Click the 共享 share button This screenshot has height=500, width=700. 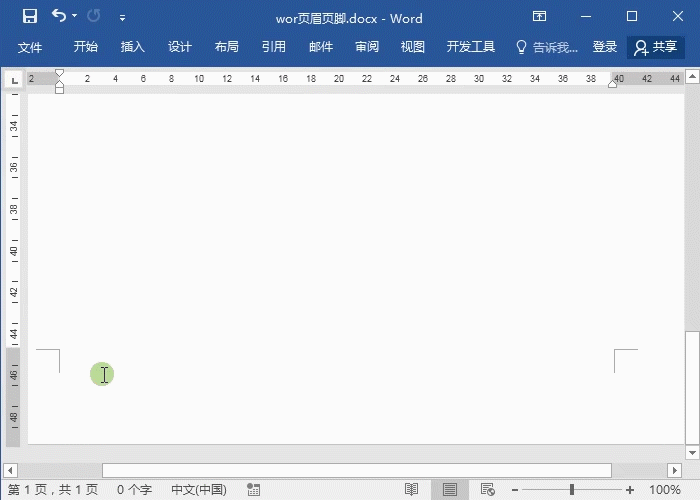pyautogui.click(x=655, y=47)
